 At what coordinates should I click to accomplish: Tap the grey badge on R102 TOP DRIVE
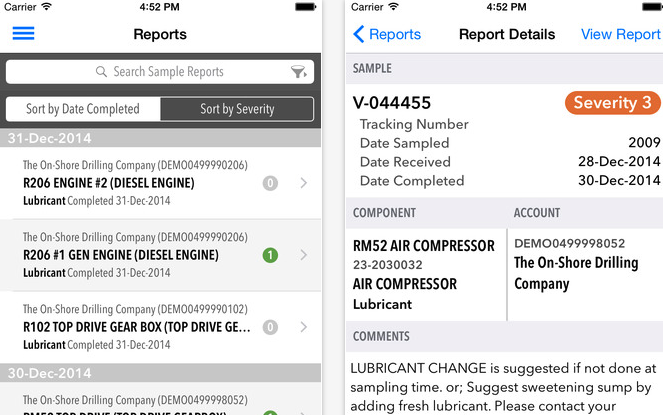pos(269,327)
